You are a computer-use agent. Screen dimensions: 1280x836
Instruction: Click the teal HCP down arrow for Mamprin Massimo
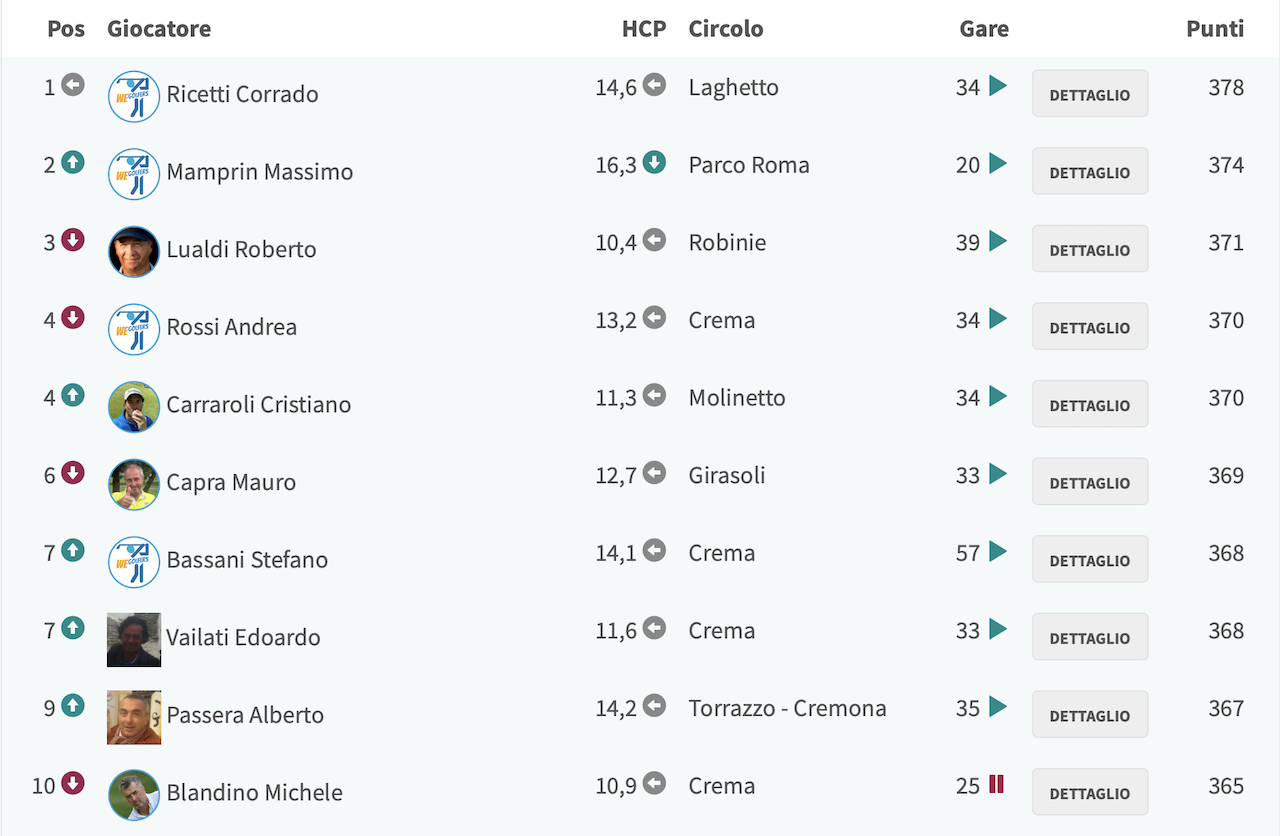pyautogui.click(x=654, y=162)
